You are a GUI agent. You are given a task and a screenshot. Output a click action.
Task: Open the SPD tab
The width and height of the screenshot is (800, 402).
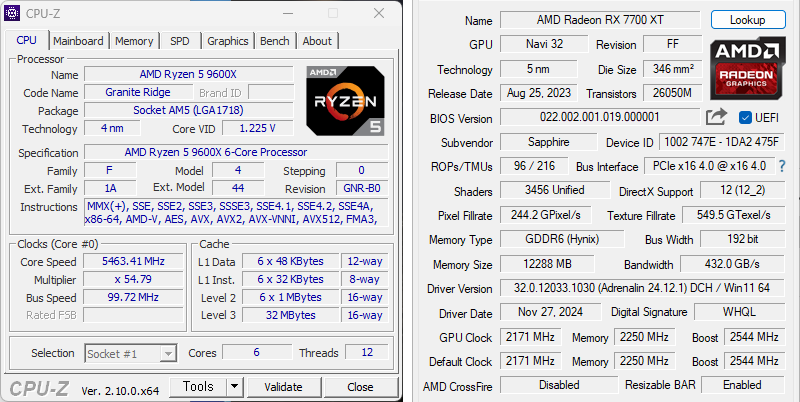point(180,41)
